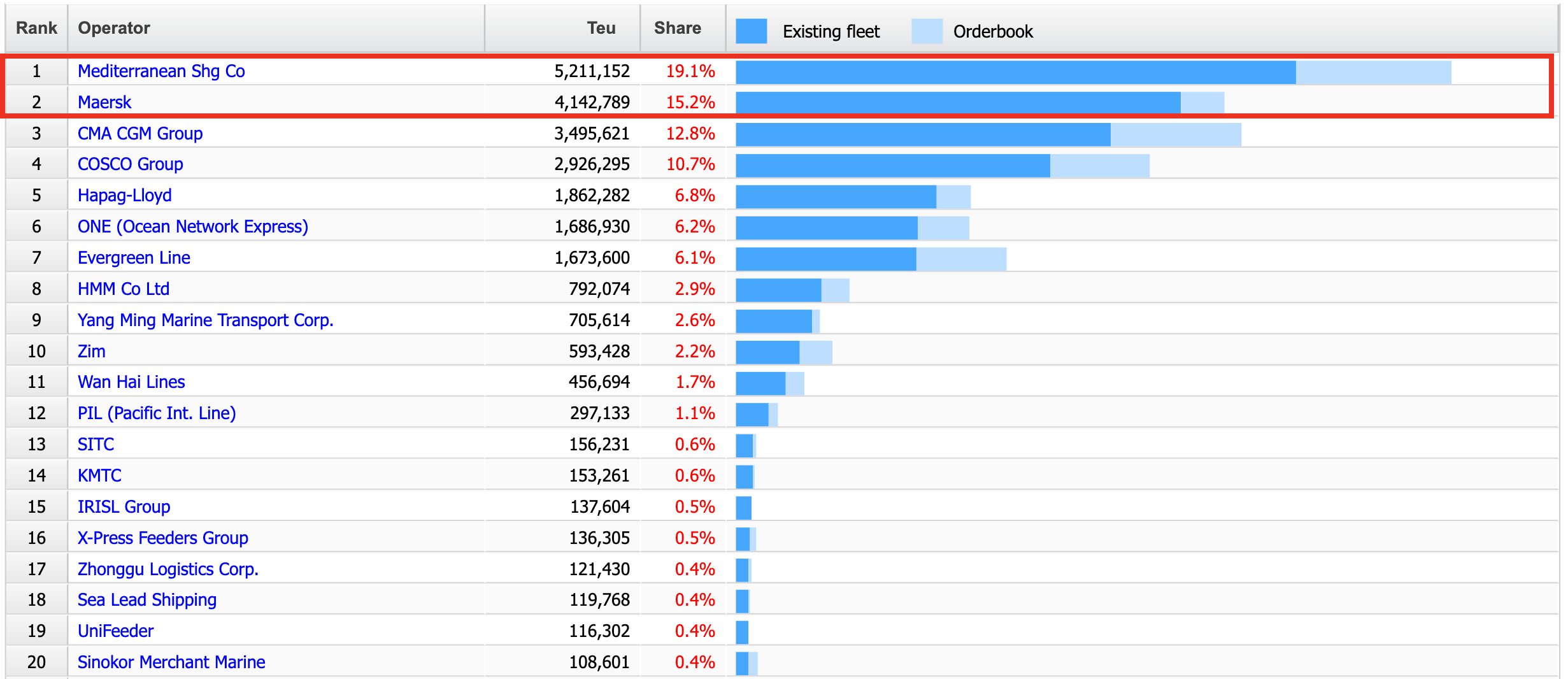Viewport: 1568px width, 679px height.
Task: Toggle the Existing fleet legend swatch
Action: [752, 29]
